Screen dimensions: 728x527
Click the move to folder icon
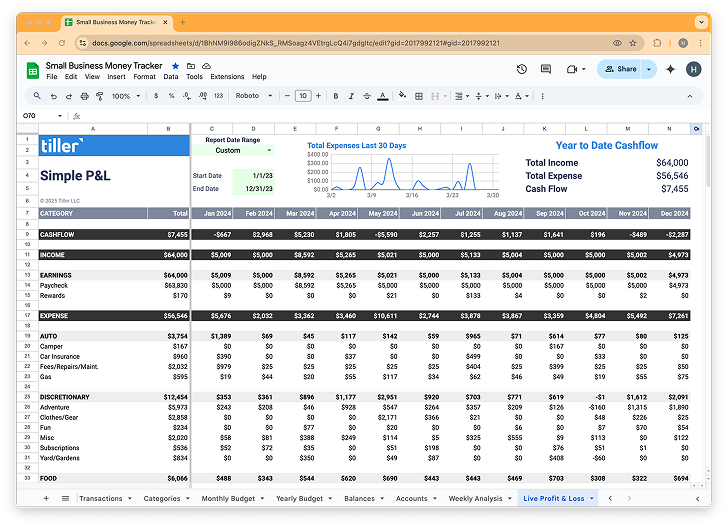191,66
